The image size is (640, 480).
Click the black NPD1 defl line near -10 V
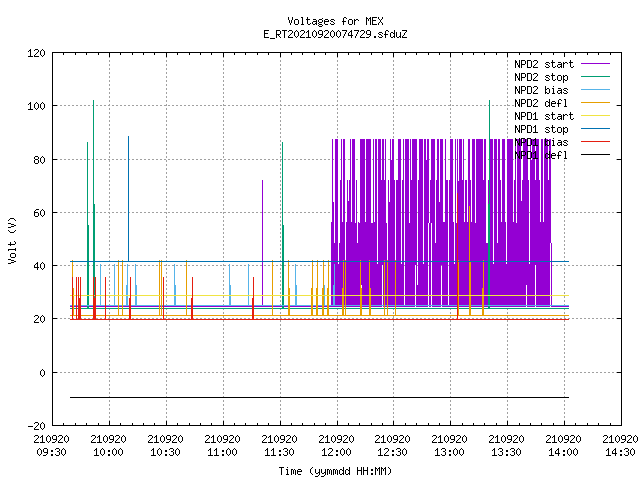[319, 397]
